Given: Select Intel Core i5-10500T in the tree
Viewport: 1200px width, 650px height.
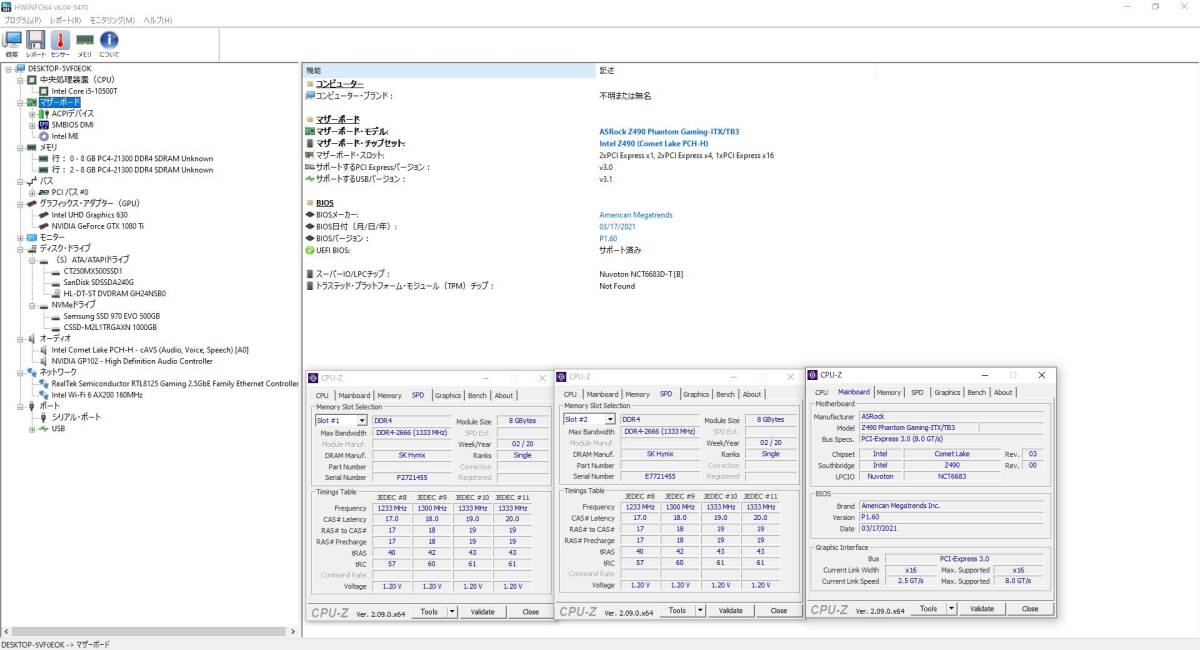Looking at the screenshot, I should [x=84, y=91].
